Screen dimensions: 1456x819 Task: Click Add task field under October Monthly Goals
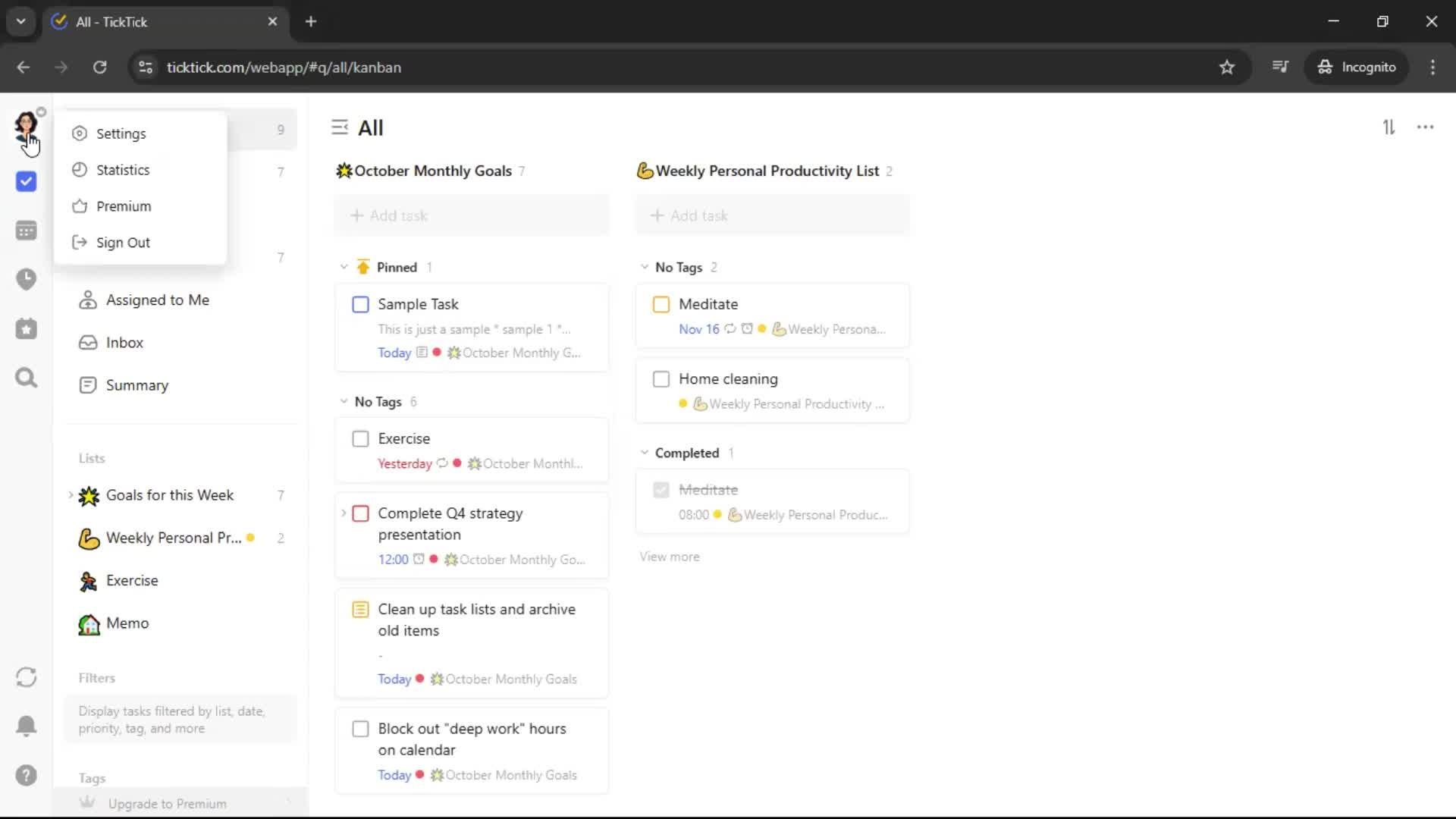[472, 215]
